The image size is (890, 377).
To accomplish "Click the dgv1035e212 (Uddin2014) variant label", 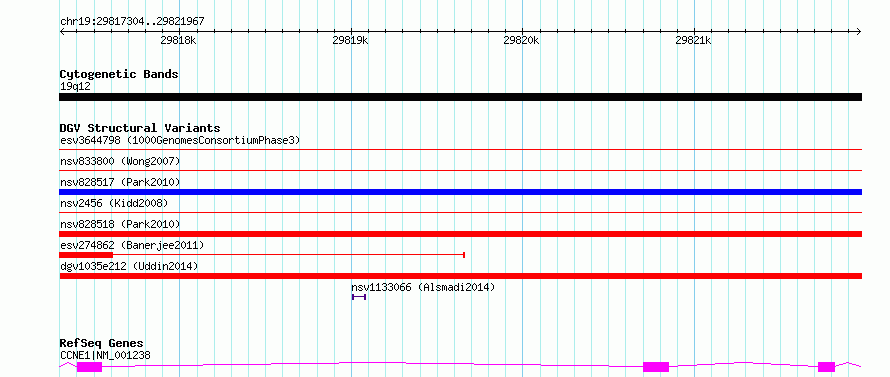I will [129, 266].
